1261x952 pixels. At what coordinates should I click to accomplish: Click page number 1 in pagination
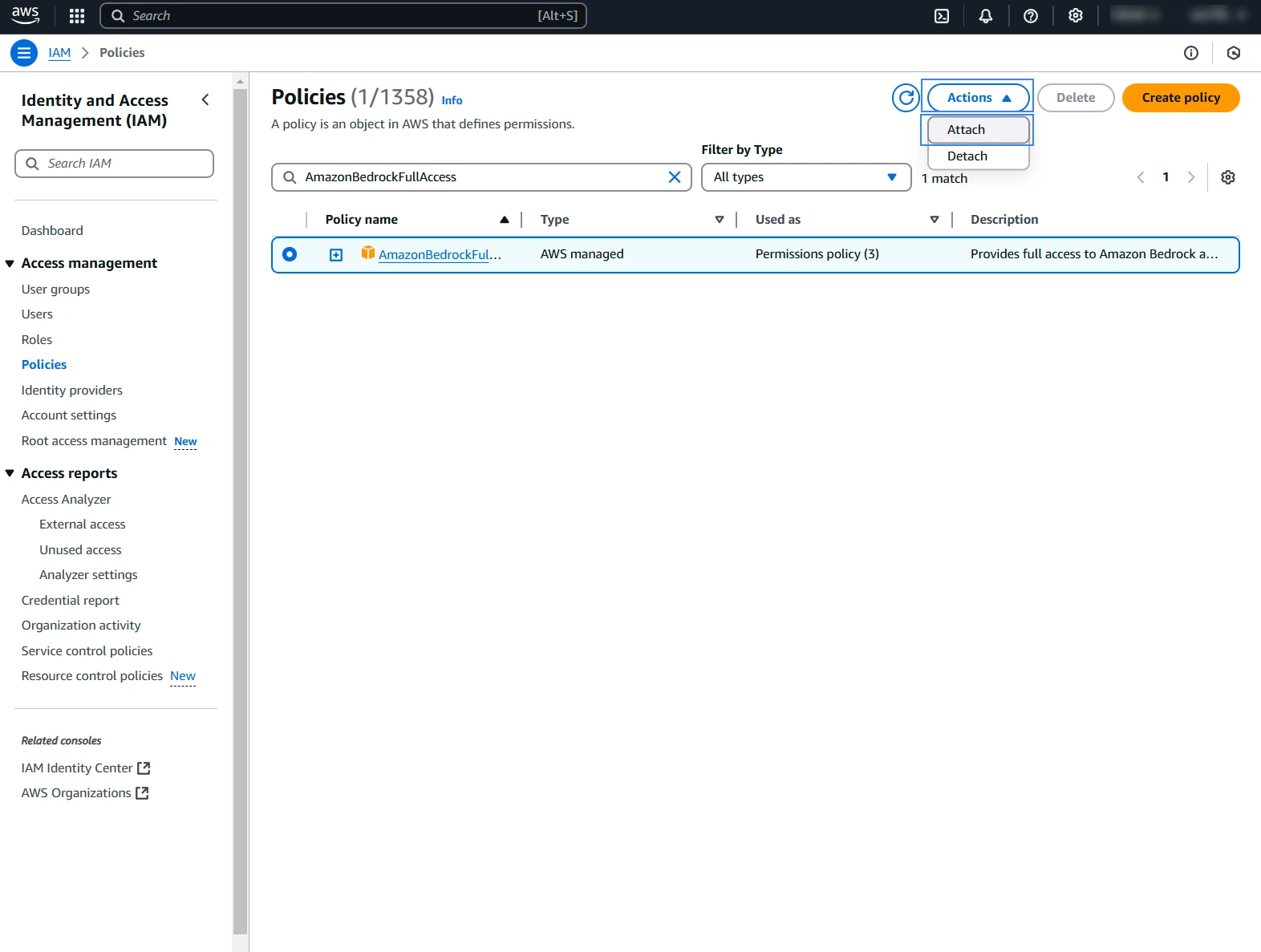coord(1166,177)
